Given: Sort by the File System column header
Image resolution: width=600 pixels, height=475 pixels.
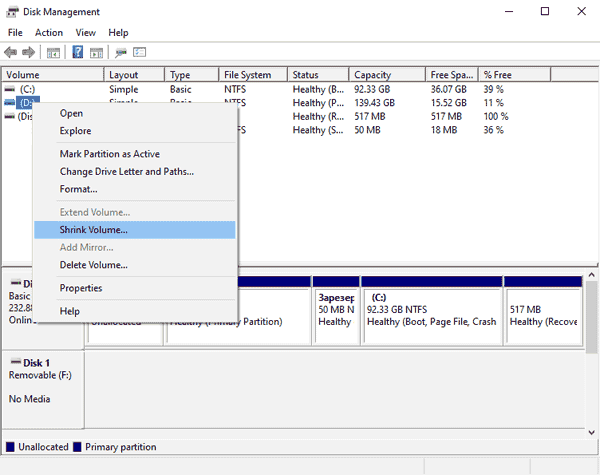Looking at the screenshot, I should [253, 75].
